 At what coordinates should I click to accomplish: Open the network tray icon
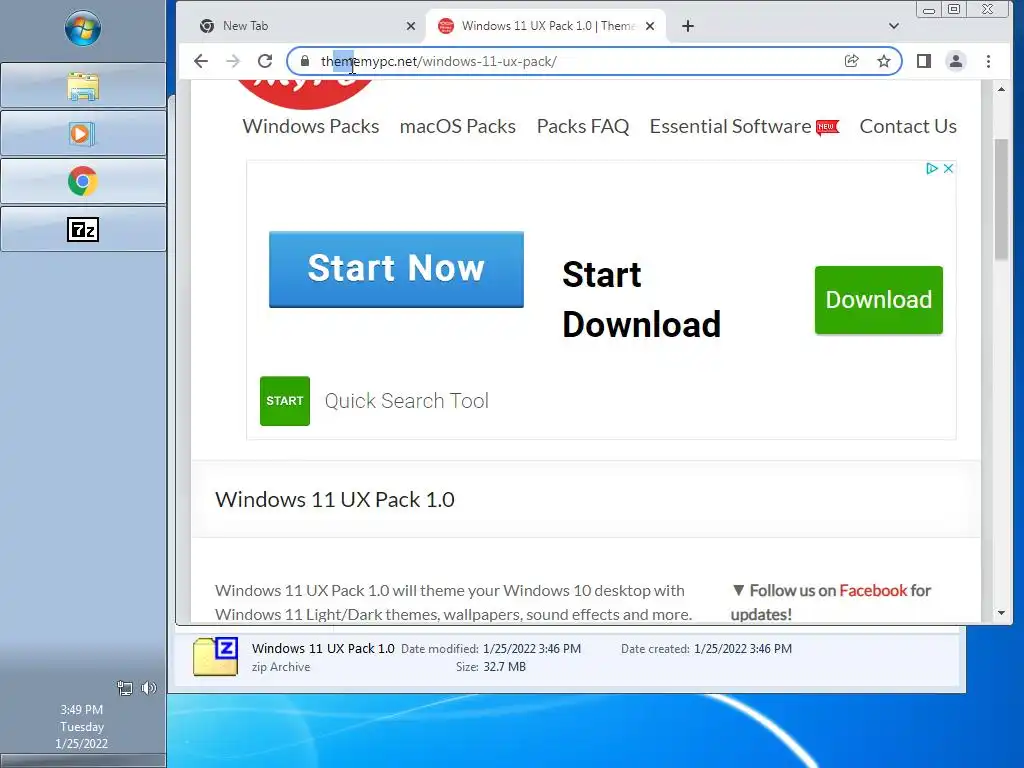(124, 688)
